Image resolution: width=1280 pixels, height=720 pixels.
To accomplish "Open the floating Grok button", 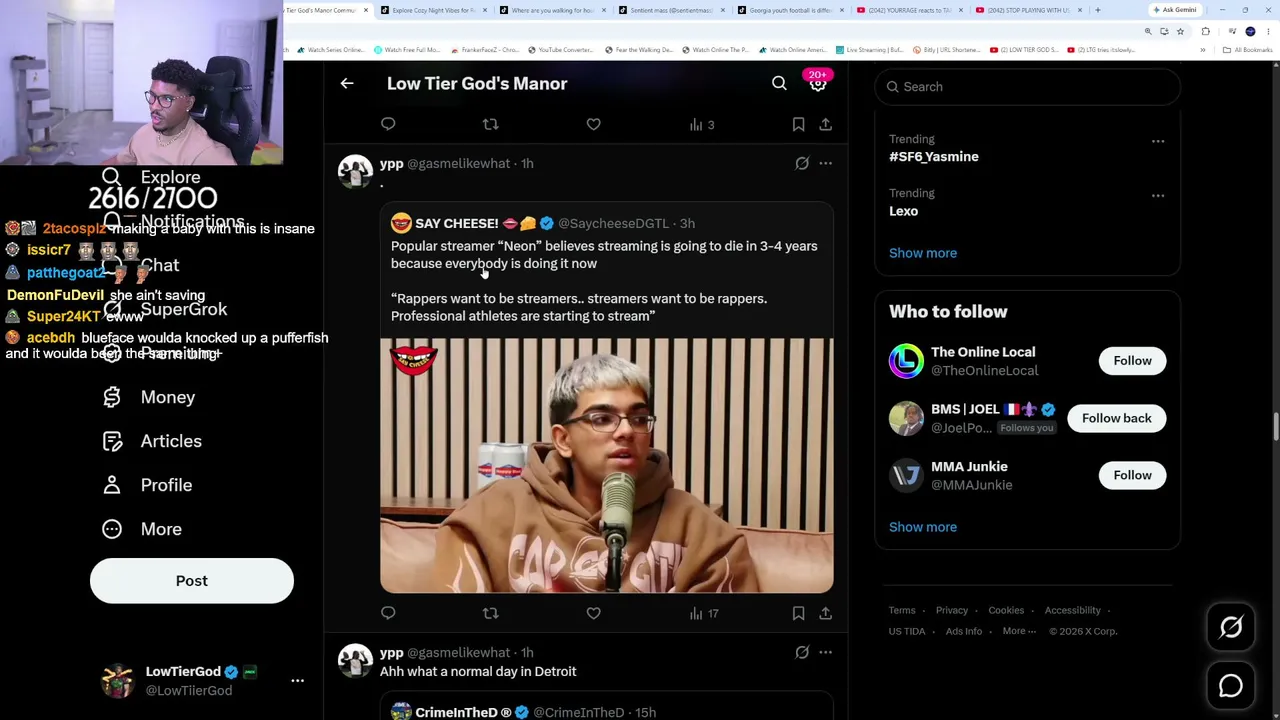I will [1231, 627].
